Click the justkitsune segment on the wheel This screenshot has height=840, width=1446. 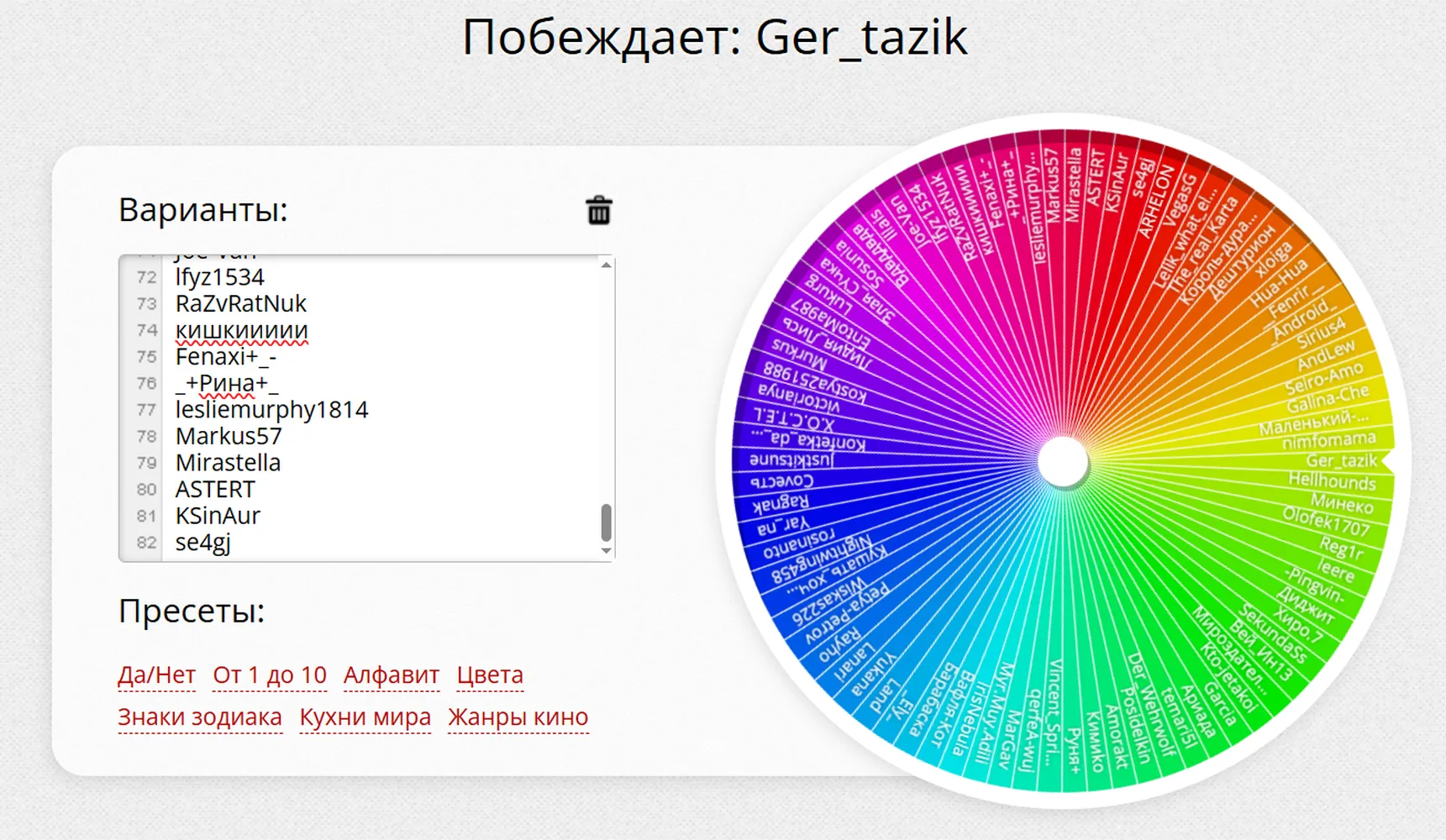[792, 459]
